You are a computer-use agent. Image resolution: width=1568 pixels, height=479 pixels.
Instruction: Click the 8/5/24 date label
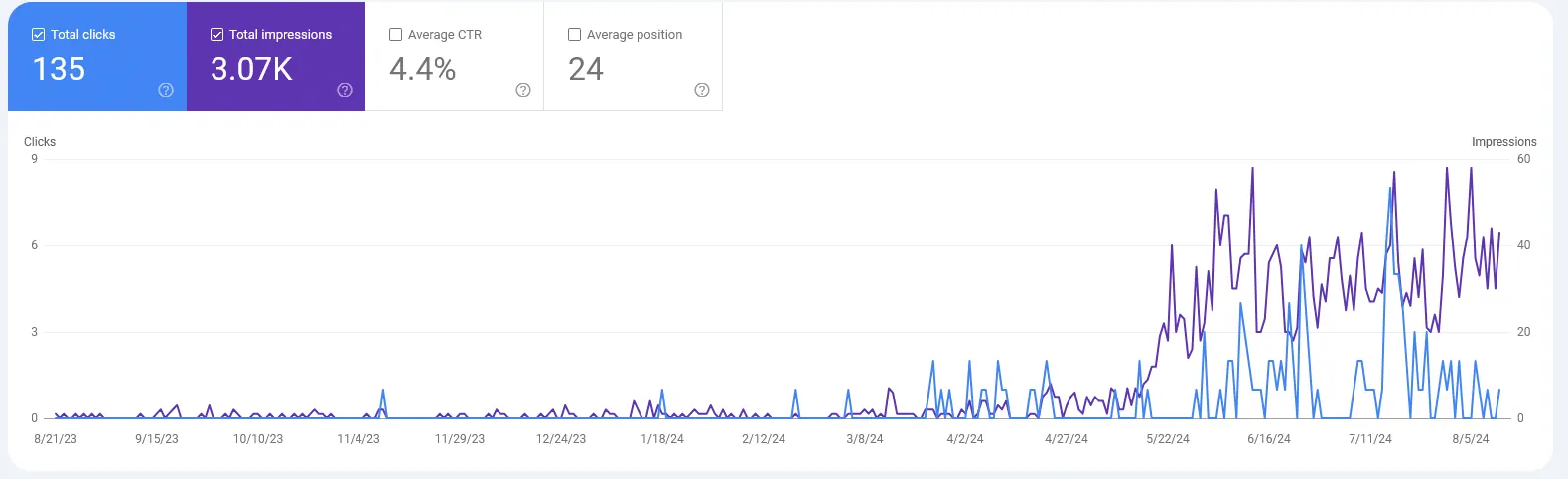click(x=1470, y=439)
